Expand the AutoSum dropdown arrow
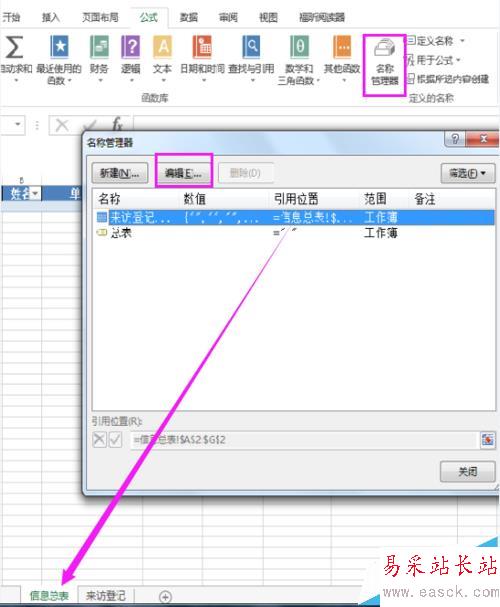 pos(16,81)
